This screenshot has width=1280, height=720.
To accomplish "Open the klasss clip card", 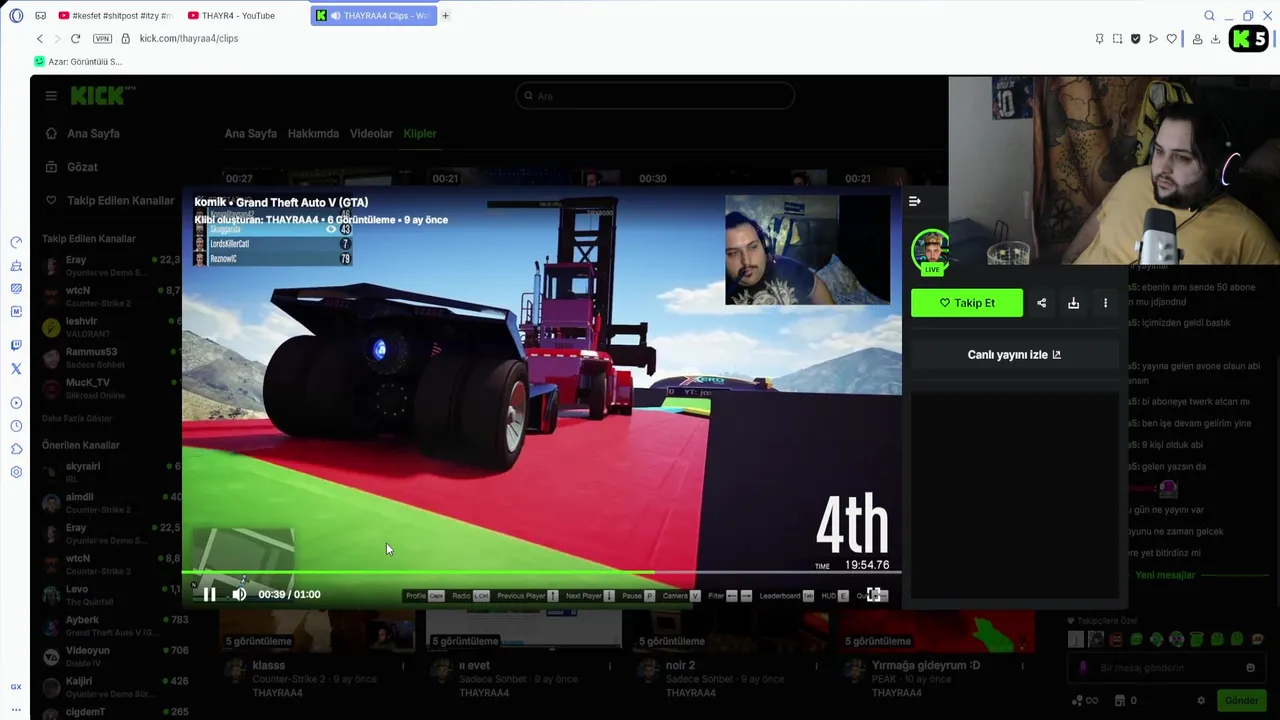I will tap(316, 654).
